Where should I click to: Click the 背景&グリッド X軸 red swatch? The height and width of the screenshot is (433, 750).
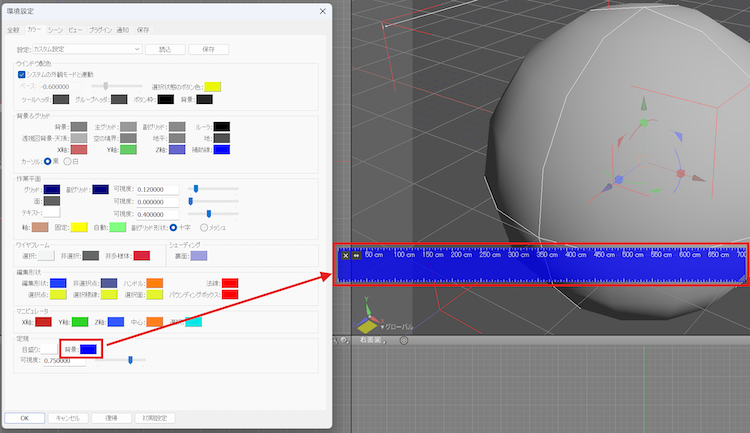pyautogui.click(x=79, y=150)
